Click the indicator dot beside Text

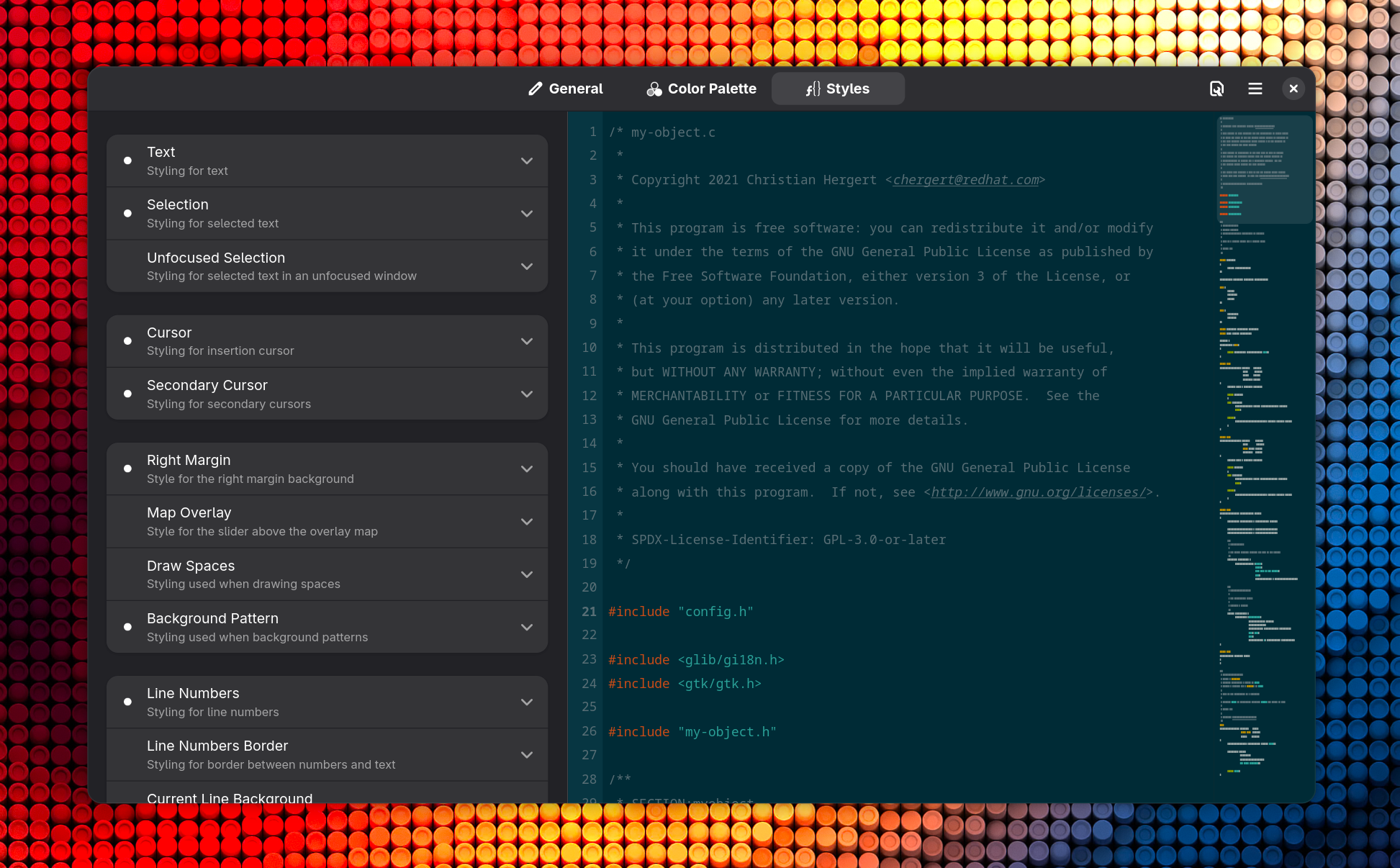pos(127,161)
